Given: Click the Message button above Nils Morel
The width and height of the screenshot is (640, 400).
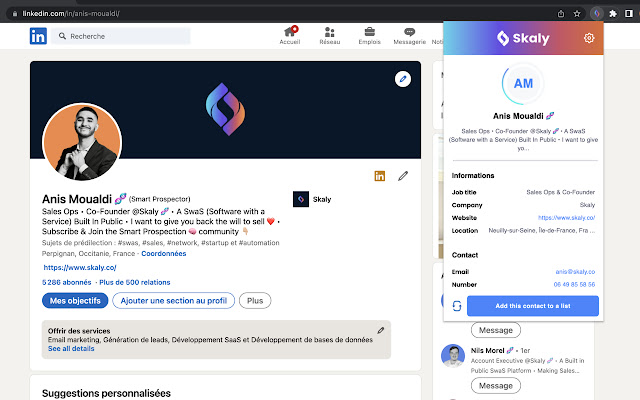Looking at the screenshot, I should pos(496,330).
